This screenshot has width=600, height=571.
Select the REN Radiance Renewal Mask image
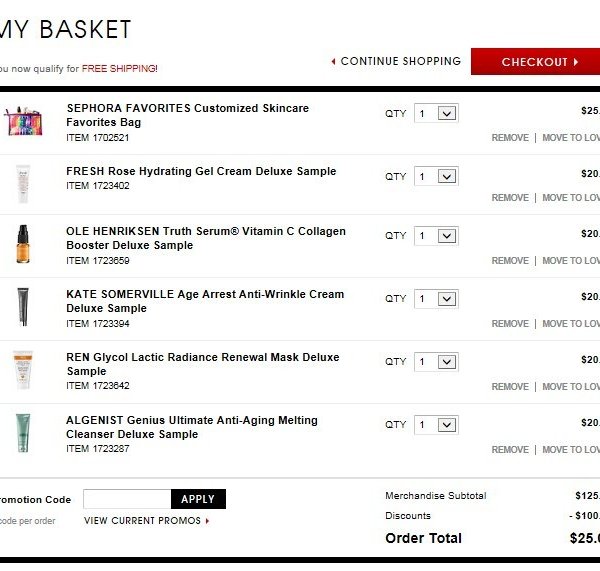[x=23, y=369]
